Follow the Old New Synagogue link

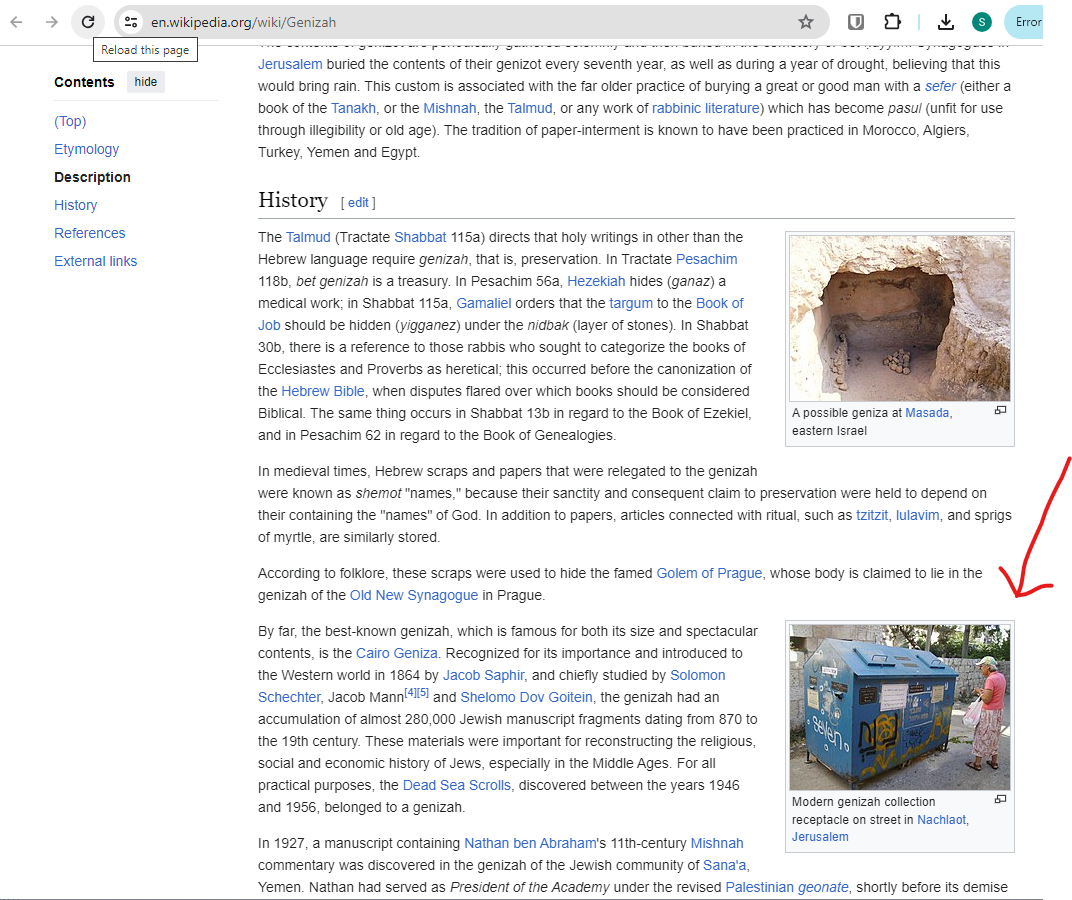tap(414, 595)
